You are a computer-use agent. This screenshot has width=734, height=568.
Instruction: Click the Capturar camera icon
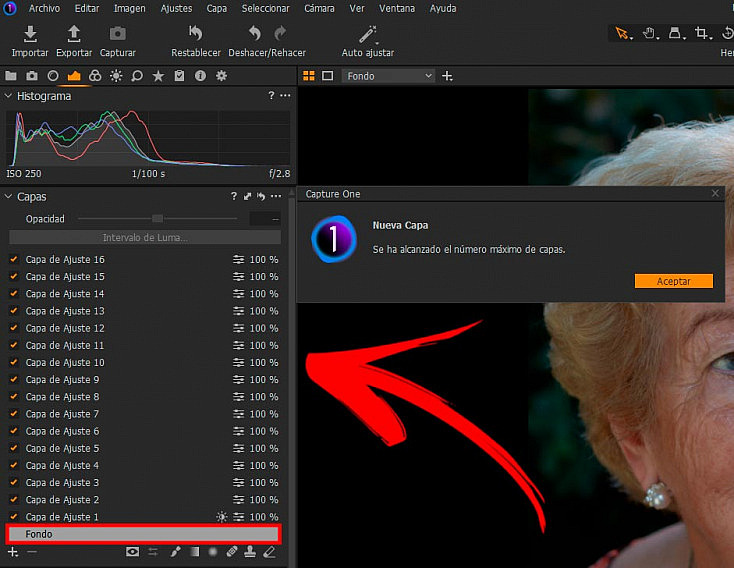pyautogui.click(x=117, y=34)
